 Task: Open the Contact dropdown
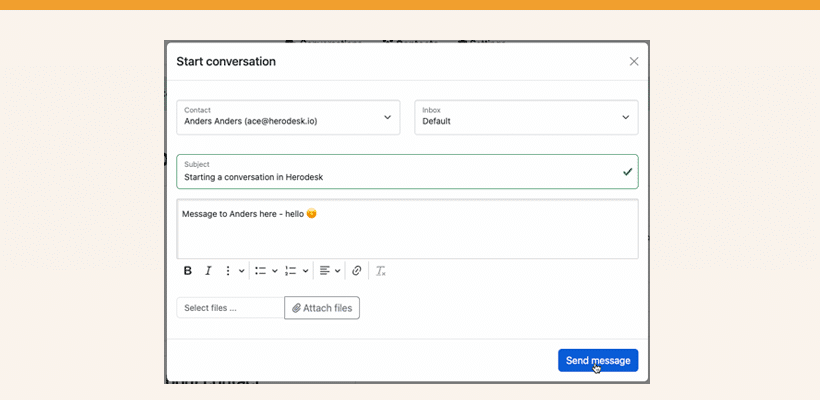click(288, 117)
